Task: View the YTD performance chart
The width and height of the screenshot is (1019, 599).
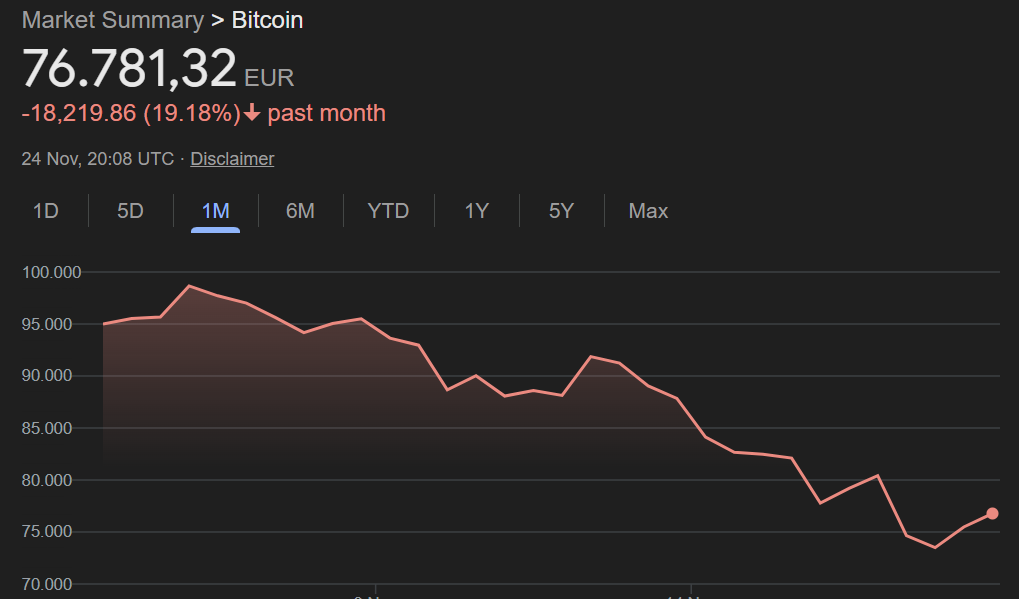Action: tap(387, 211)
